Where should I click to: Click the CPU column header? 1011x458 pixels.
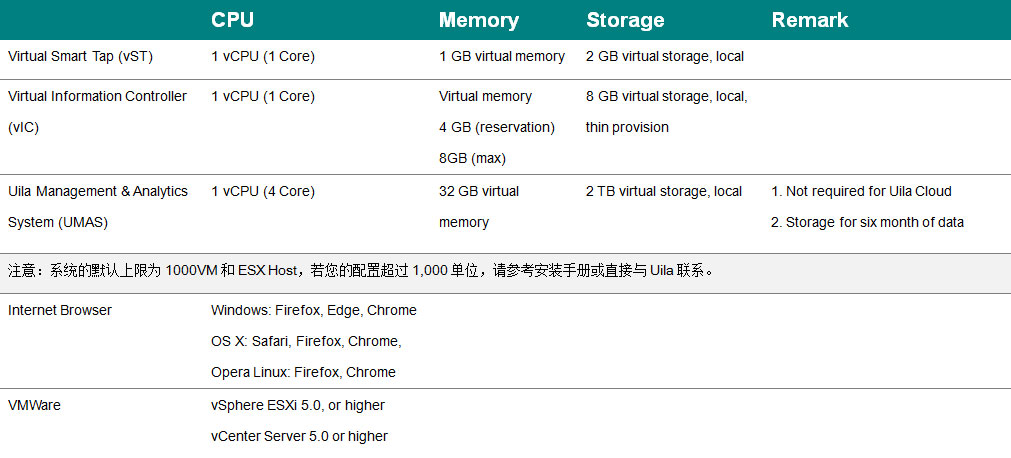(x=232, y=20)
